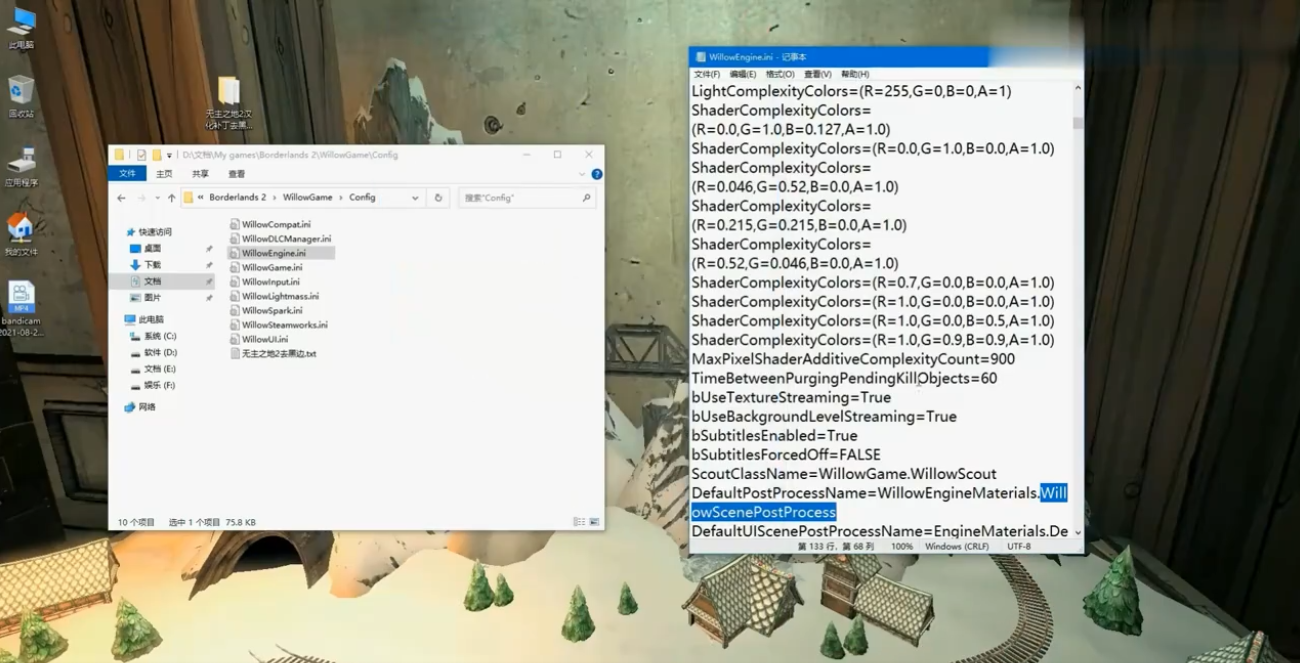Open quick access toolbar customize dropdown
This screenshot has height=663, width=1300.
tap(171, 155)
